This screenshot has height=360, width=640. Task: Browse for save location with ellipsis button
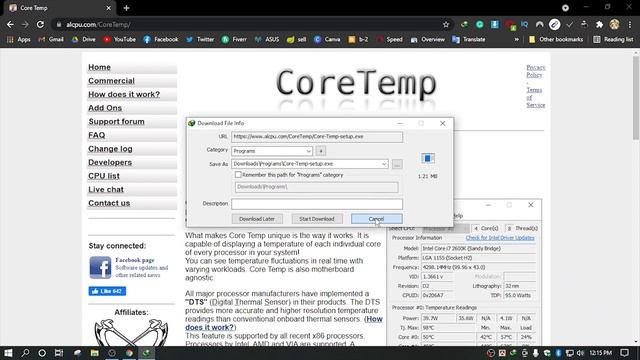(x=397, y=164)
